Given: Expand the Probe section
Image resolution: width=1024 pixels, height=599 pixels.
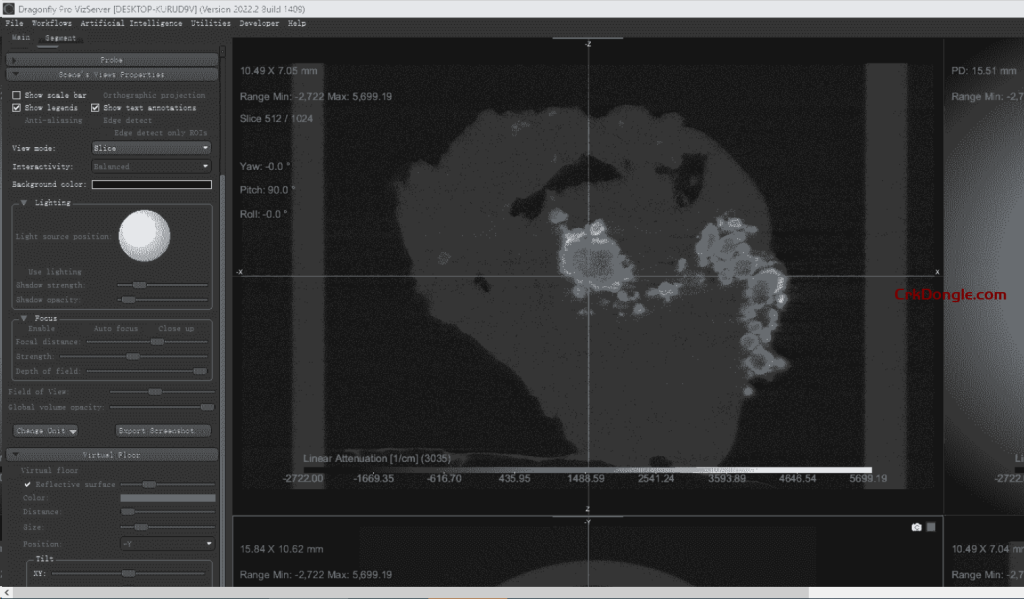Looking at the screenshot, I should pyautogui.click(x=14, y=60).
